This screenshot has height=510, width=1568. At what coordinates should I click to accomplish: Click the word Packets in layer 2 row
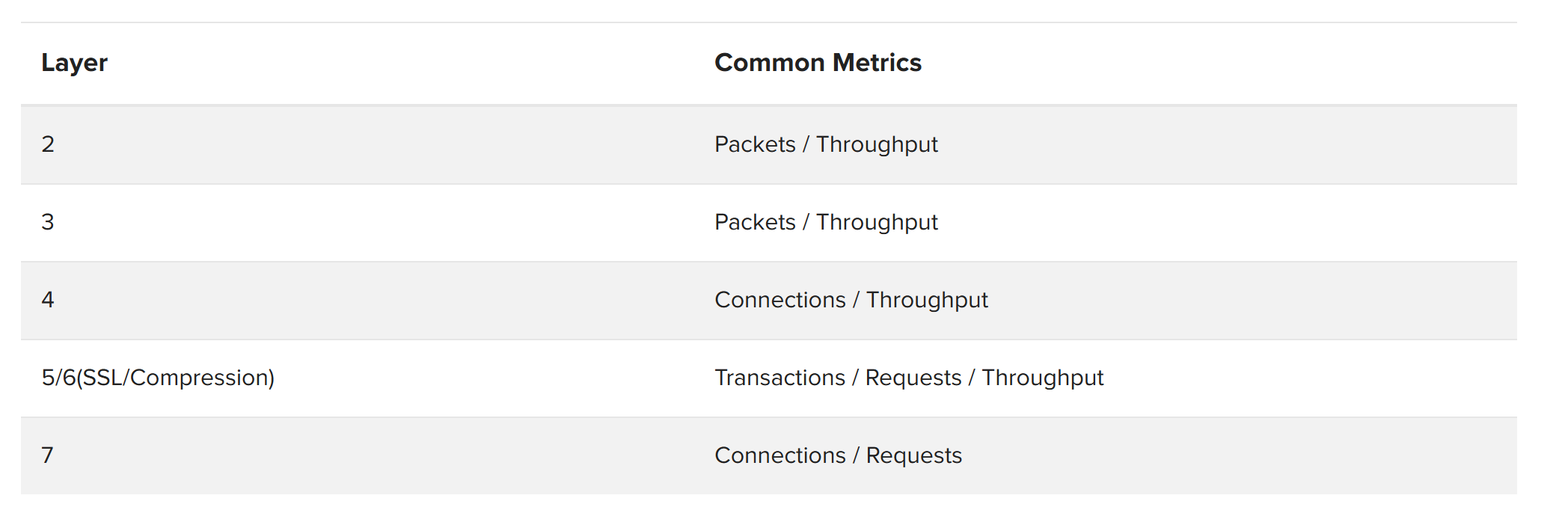click(755, 144)
